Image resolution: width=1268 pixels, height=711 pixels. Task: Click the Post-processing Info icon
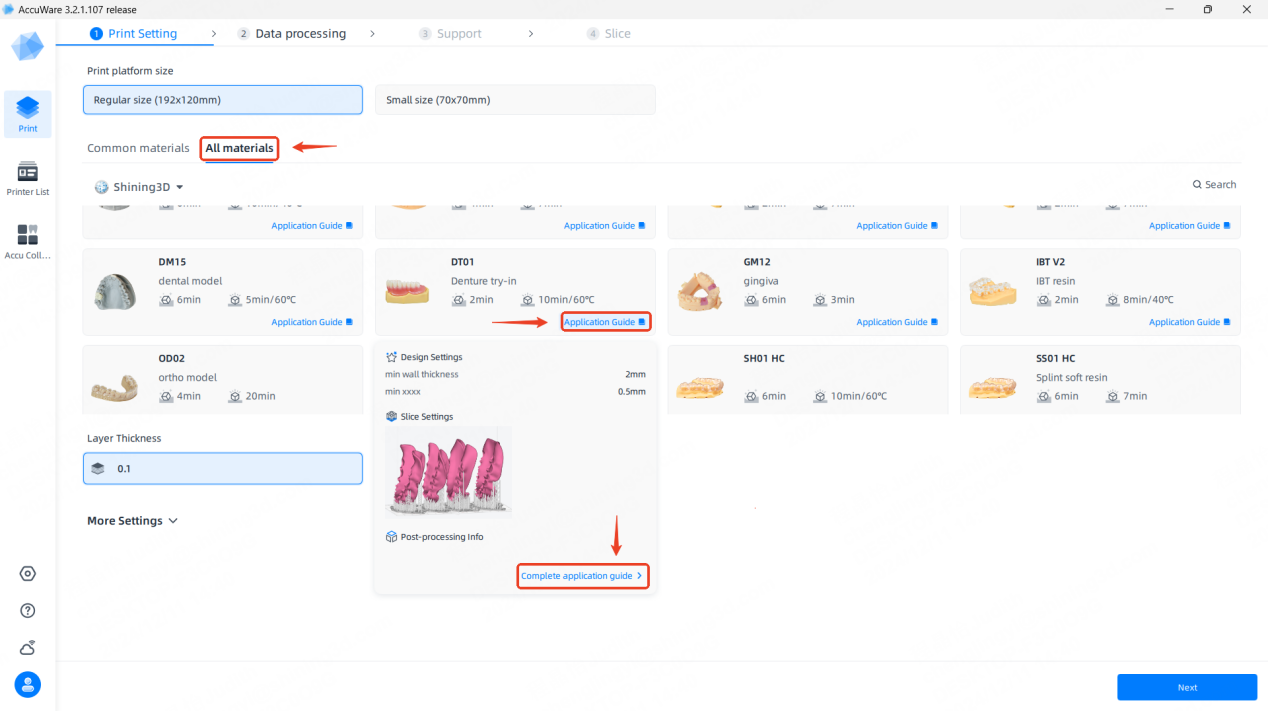pos(391,537)
